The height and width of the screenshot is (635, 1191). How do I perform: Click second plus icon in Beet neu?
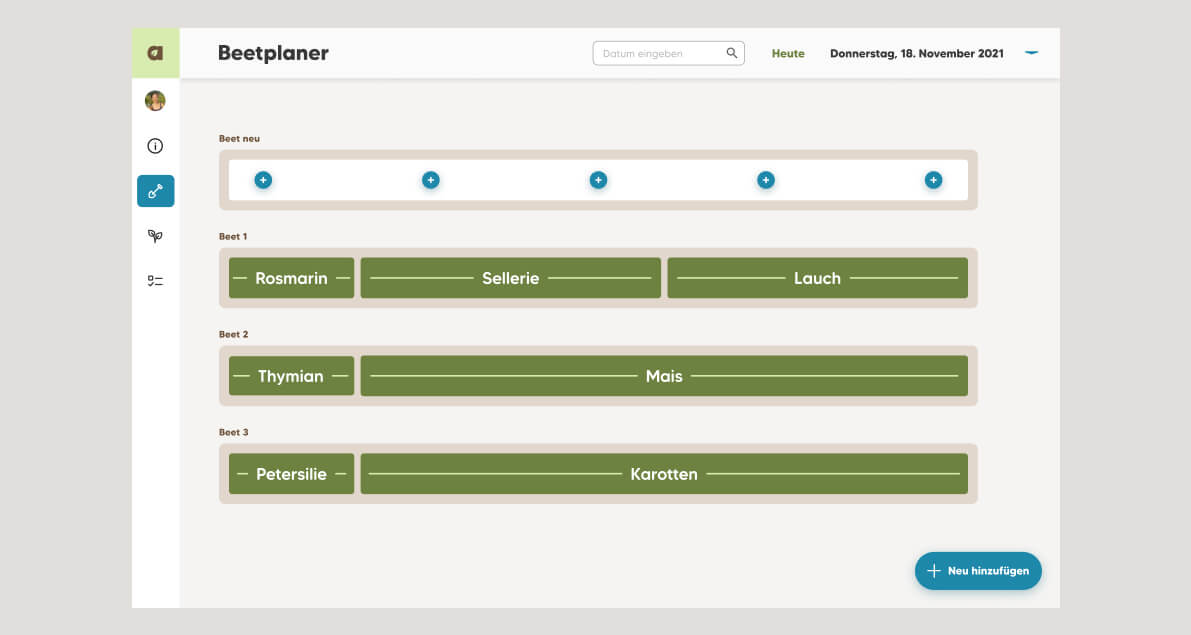pyautogui.click(x=431, y=180)
